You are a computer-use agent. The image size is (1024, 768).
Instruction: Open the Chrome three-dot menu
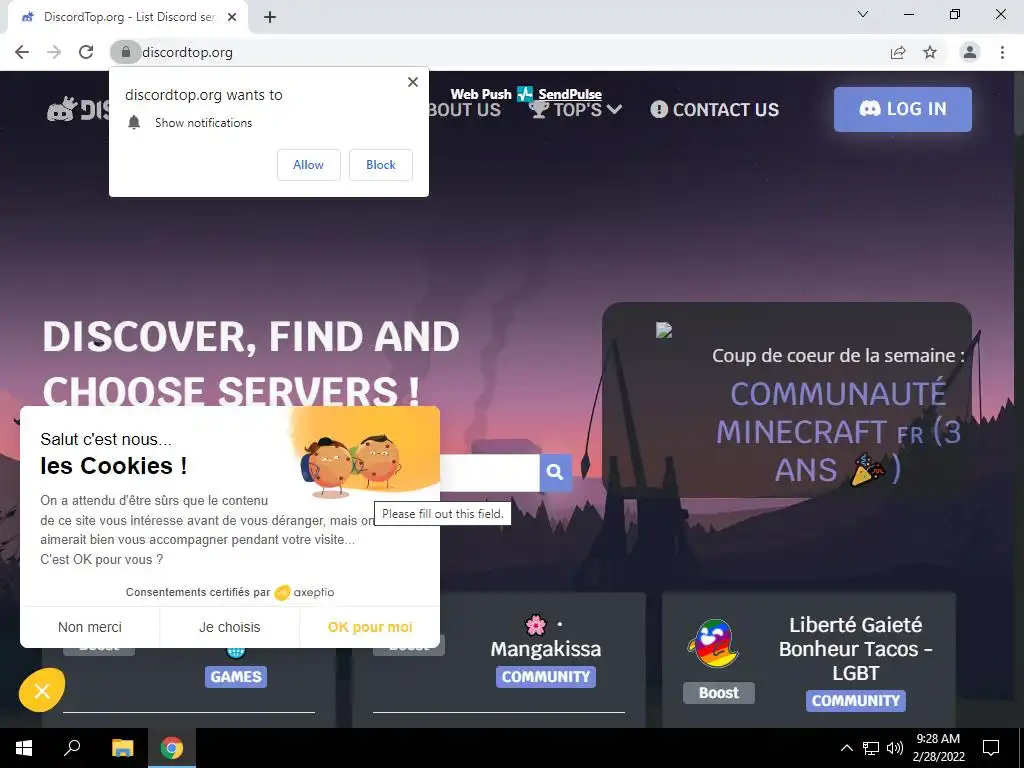coord(1002,52)
